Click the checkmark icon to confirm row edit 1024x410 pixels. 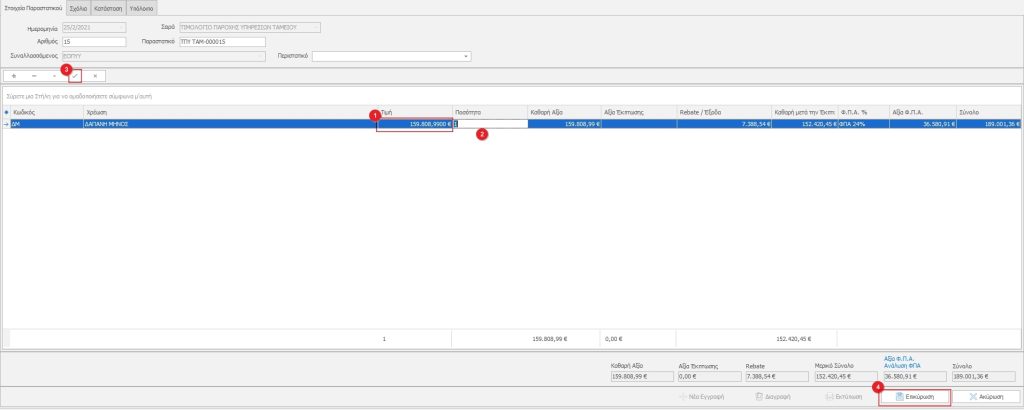point(75,75)
